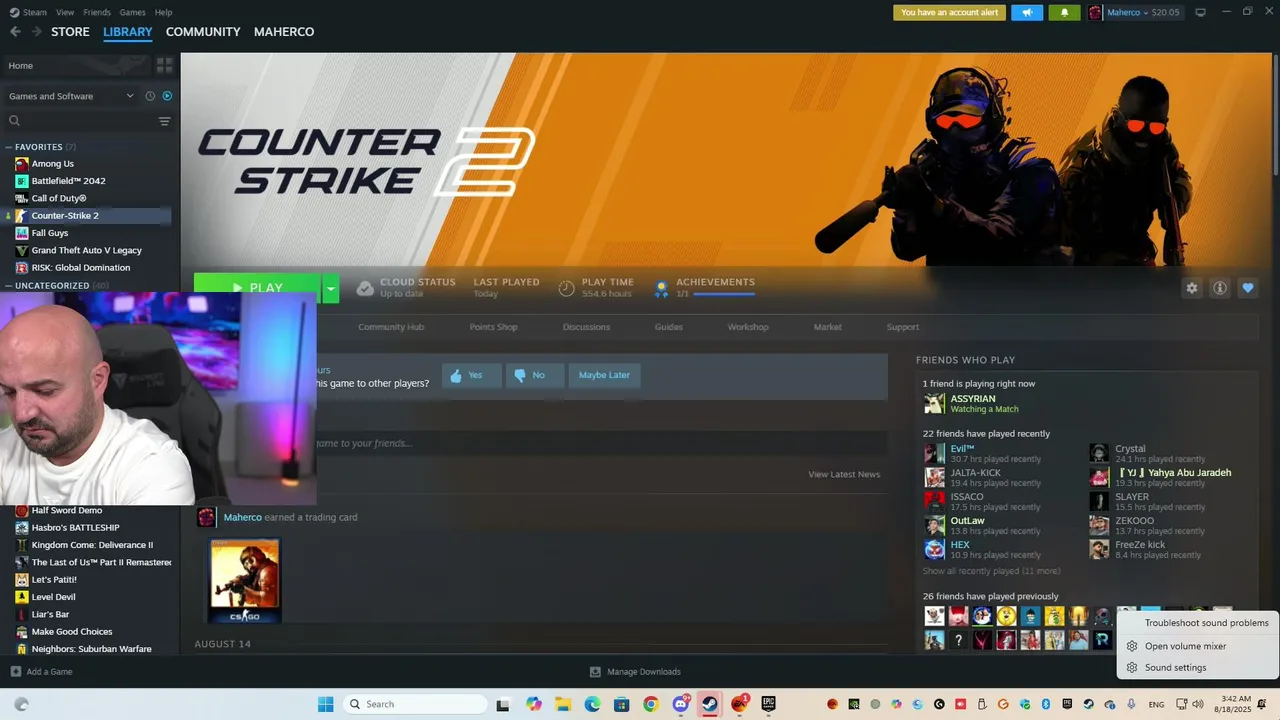
Task: Open File Explorer from taskbar
Action: (563, 704)
